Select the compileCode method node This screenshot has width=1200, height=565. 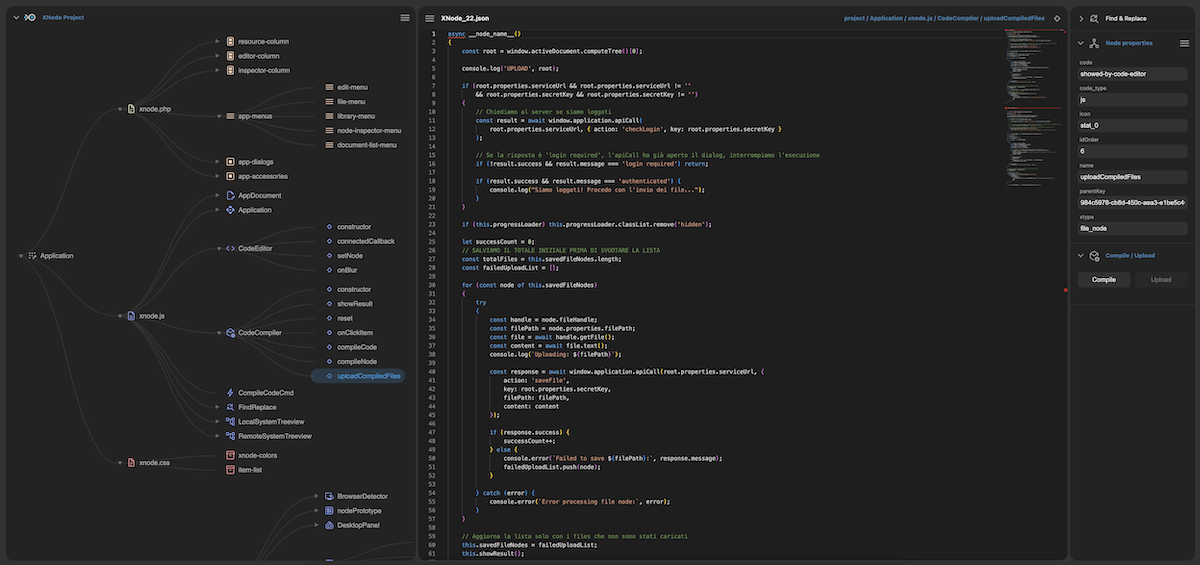tap(349, 346)
